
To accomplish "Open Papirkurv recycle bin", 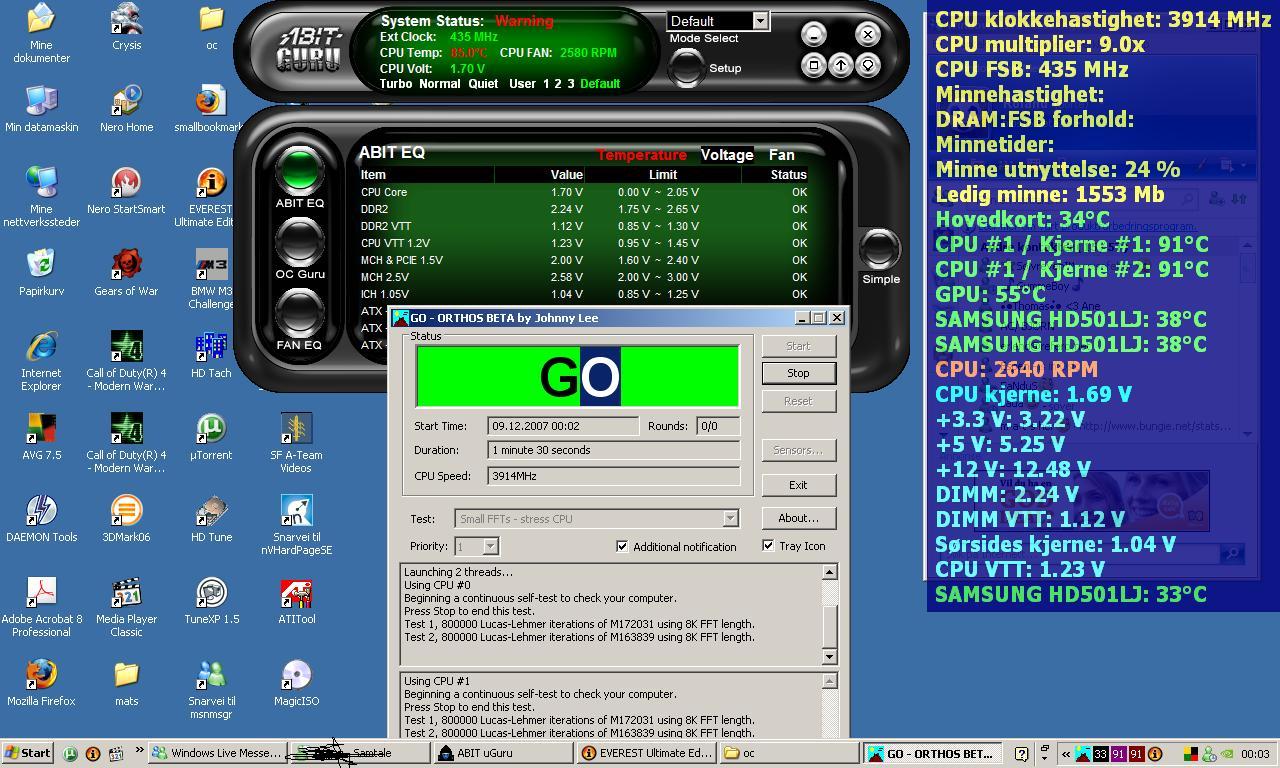I will click(x=41, y=273).
